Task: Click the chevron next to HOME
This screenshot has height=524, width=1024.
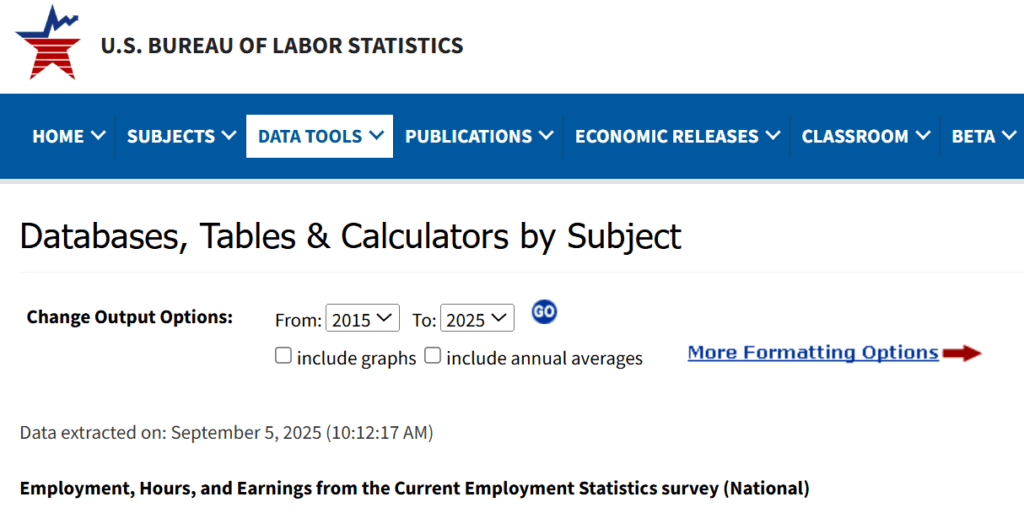Action: tap(98, 135)
